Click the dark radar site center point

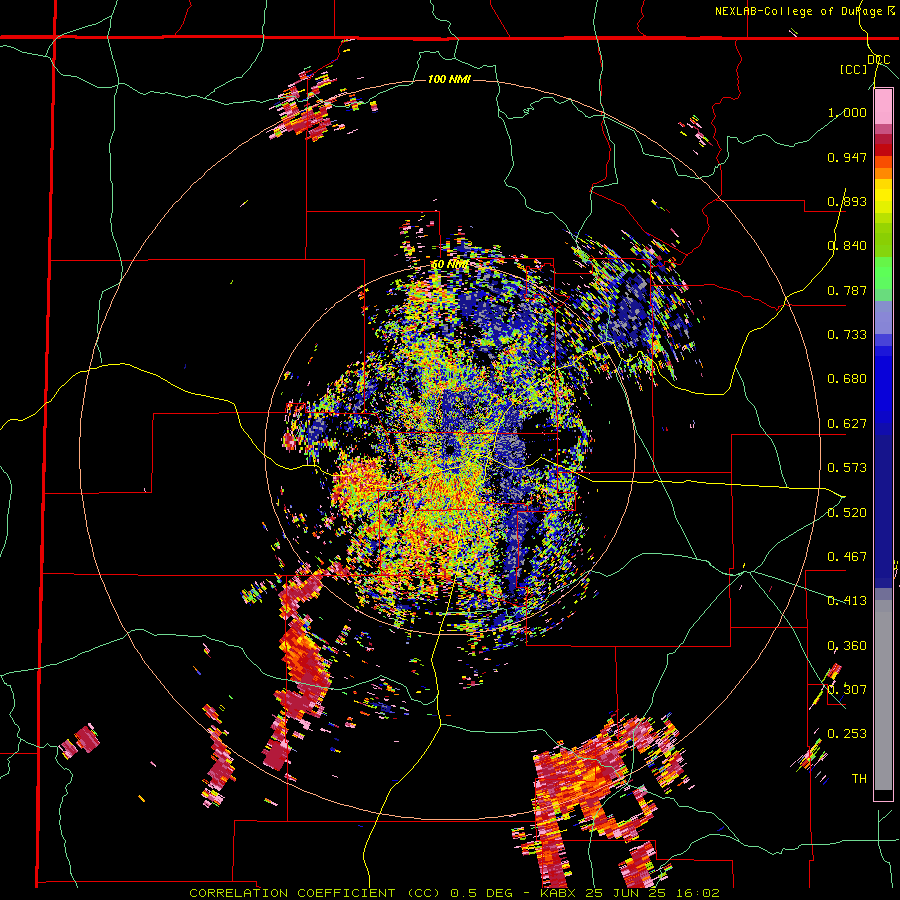tap(450, 449)
